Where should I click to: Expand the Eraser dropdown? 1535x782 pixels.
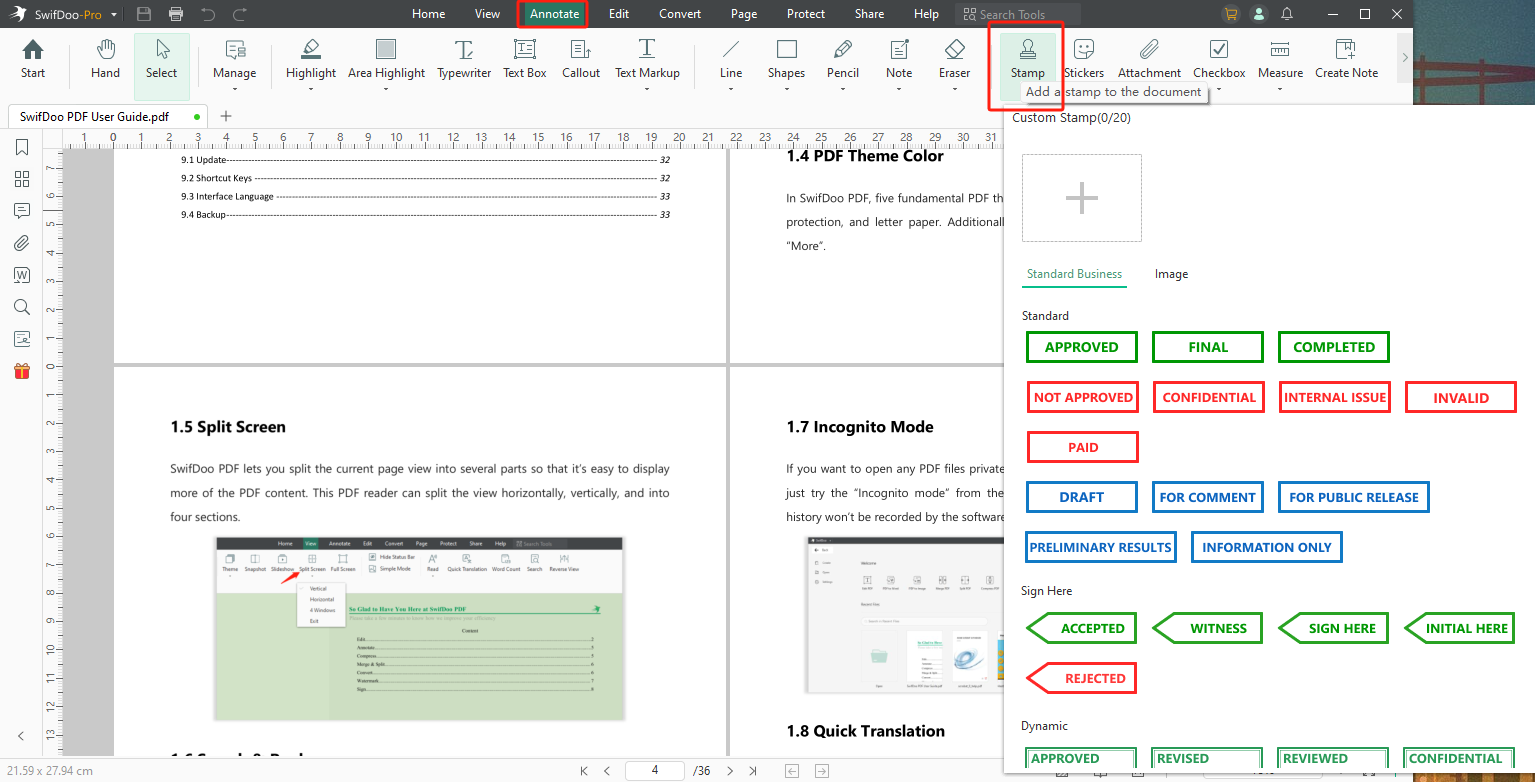(x=954, y=88)
